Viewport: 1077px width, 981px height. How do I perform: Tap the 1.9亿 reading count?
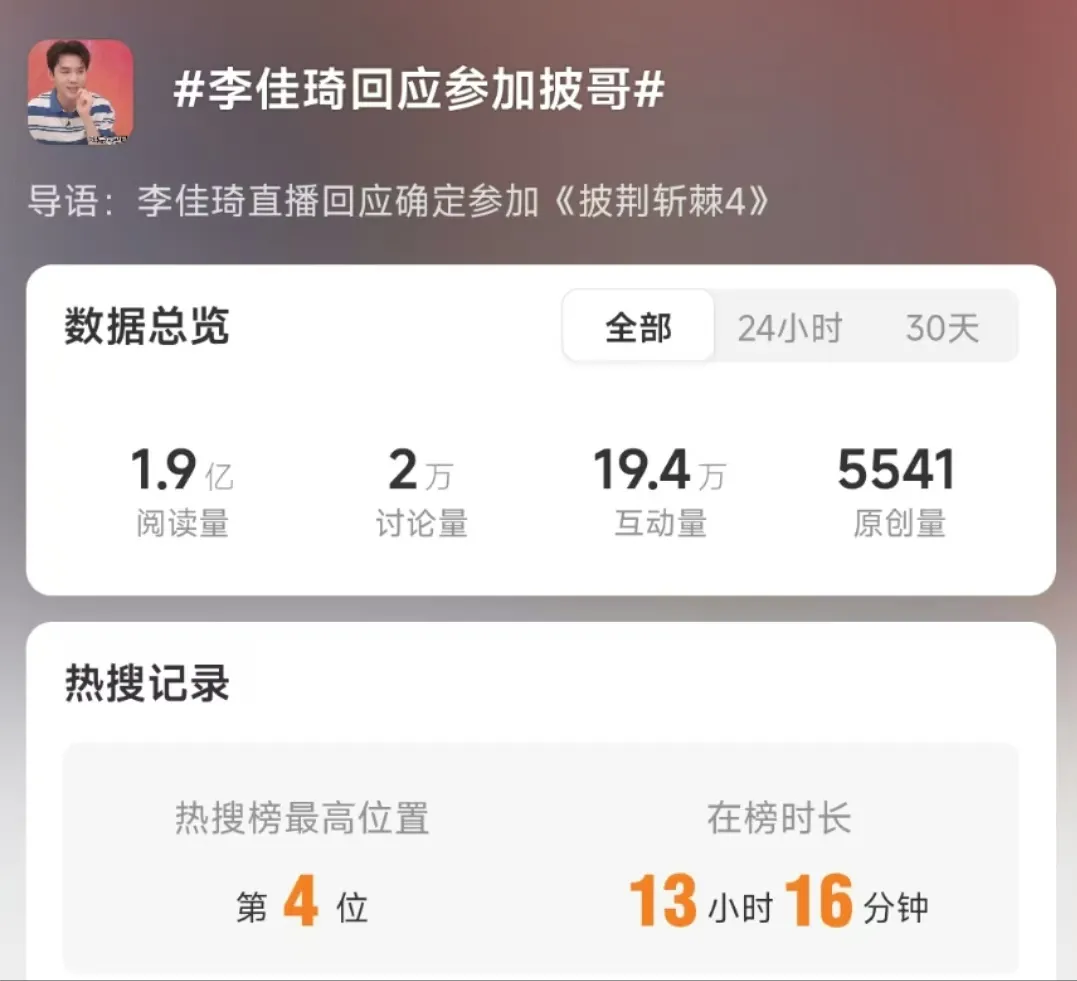click(182, 470)
